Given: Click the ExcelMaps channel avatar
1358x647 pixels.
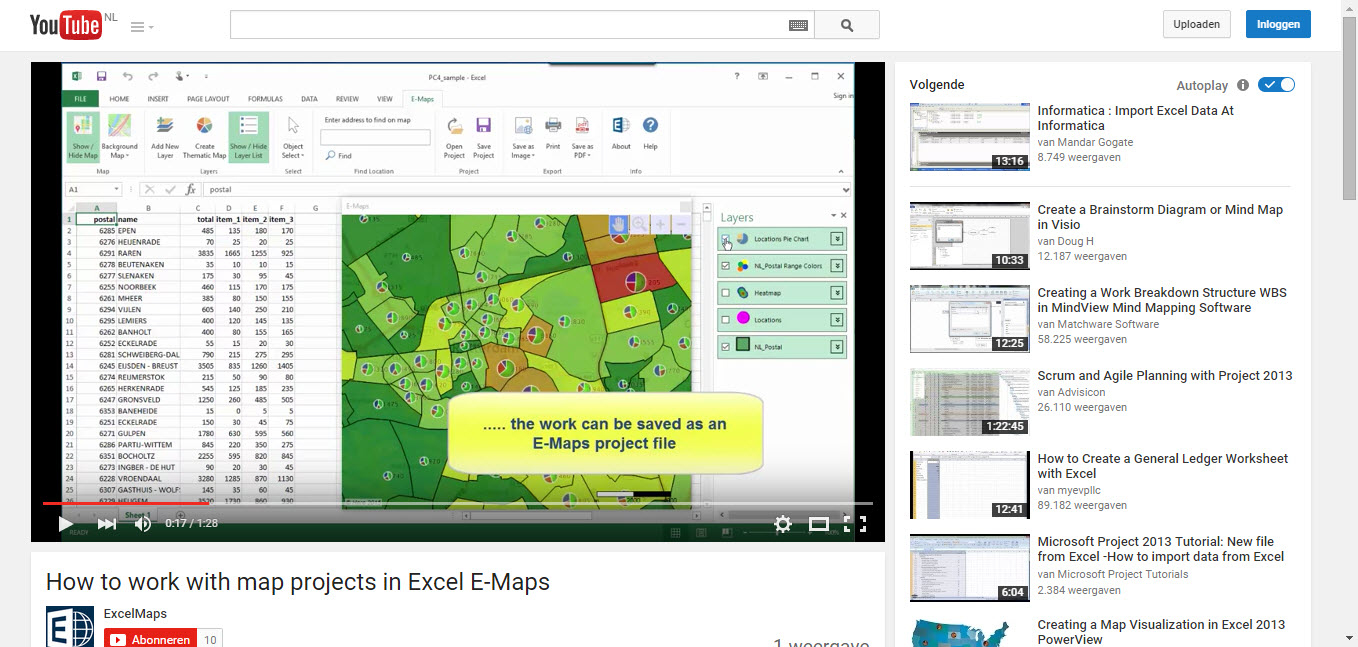Looking at the screenshot, I should 70,627.
